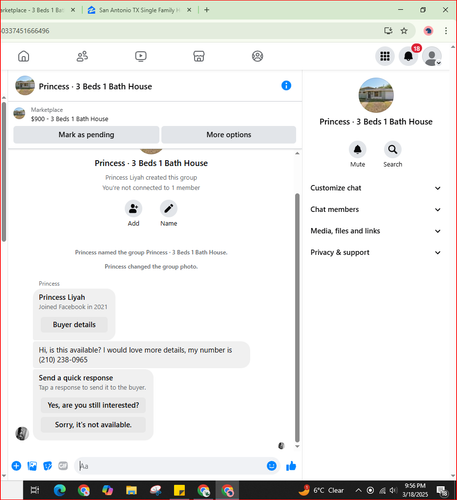Click 'Princess changed the group photo.' text
The image size is (457, 500).
coord(151,267)
